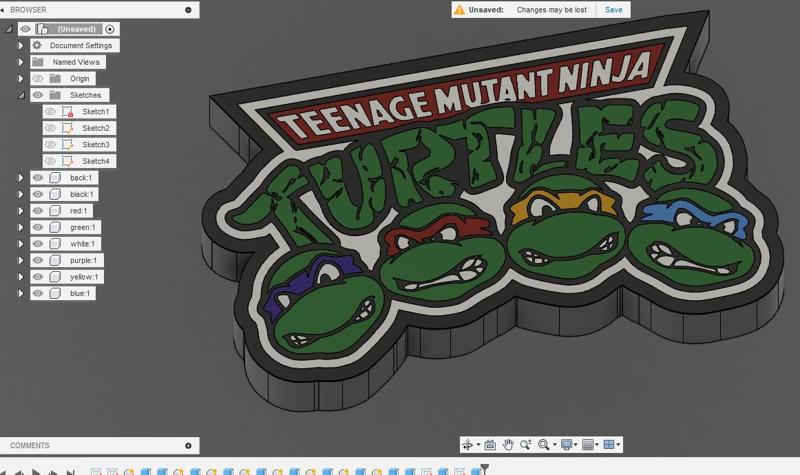Show Sketch3 using its eye icon
The width and height of the screenshot is (800, 475).
point(50,144)
